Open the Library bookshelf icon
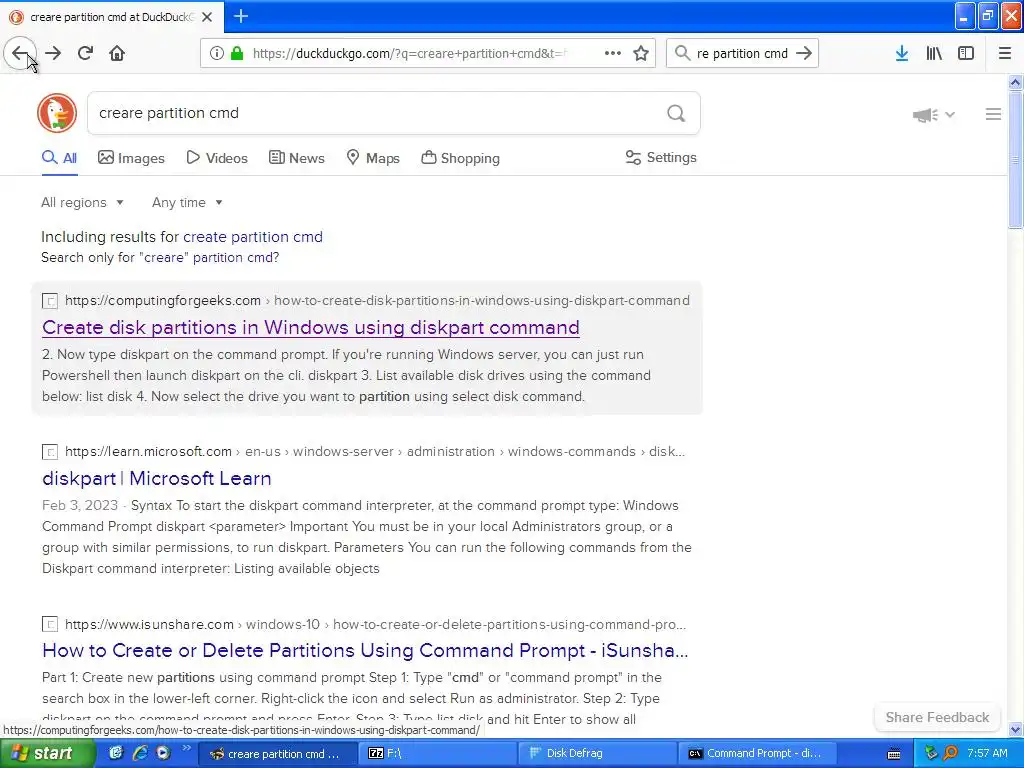Screen dimensions: 1024x768 coord(934,53)
